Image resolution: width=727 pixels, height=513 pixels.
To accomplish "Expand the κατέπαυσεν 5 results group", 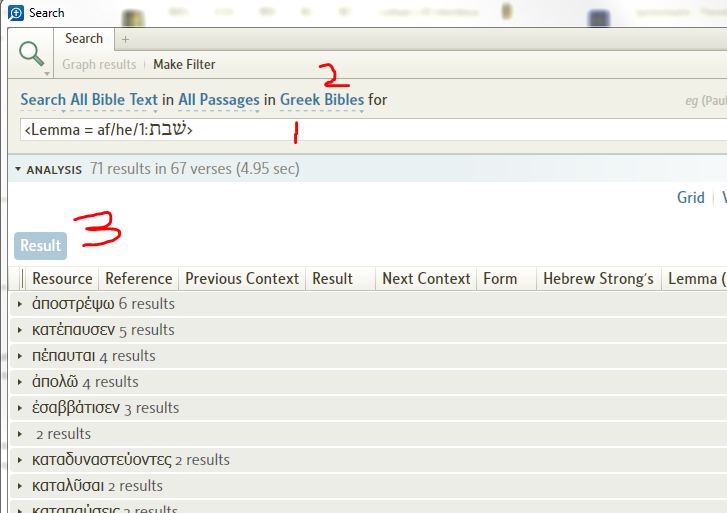I will pos(19,330).
